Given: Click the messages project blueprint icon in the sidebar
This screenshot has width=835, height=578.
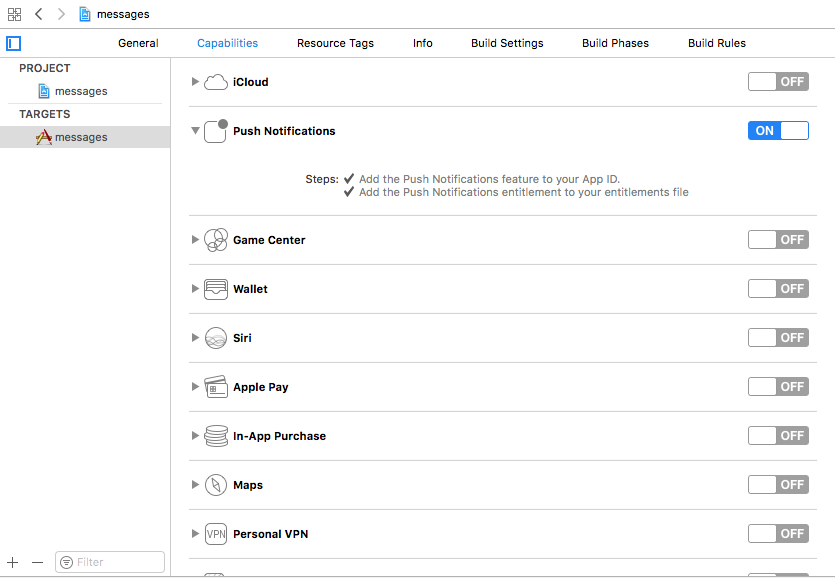Looking at the screenshot, I should 44,91.
